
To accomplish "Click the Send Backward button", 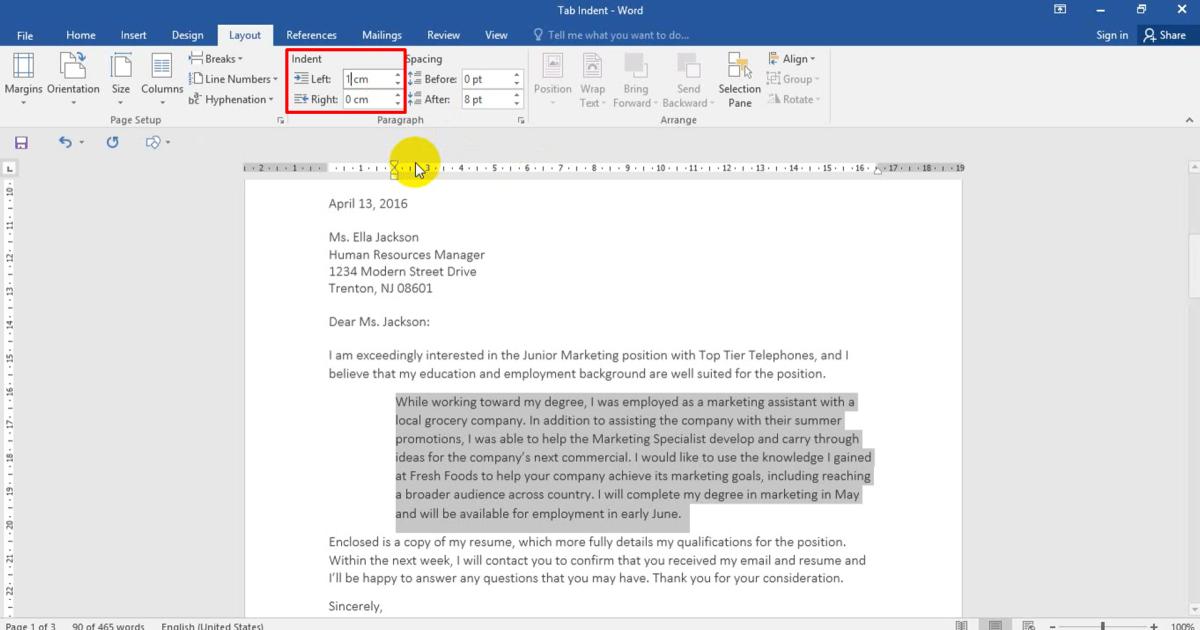I will tap(688, 80).
